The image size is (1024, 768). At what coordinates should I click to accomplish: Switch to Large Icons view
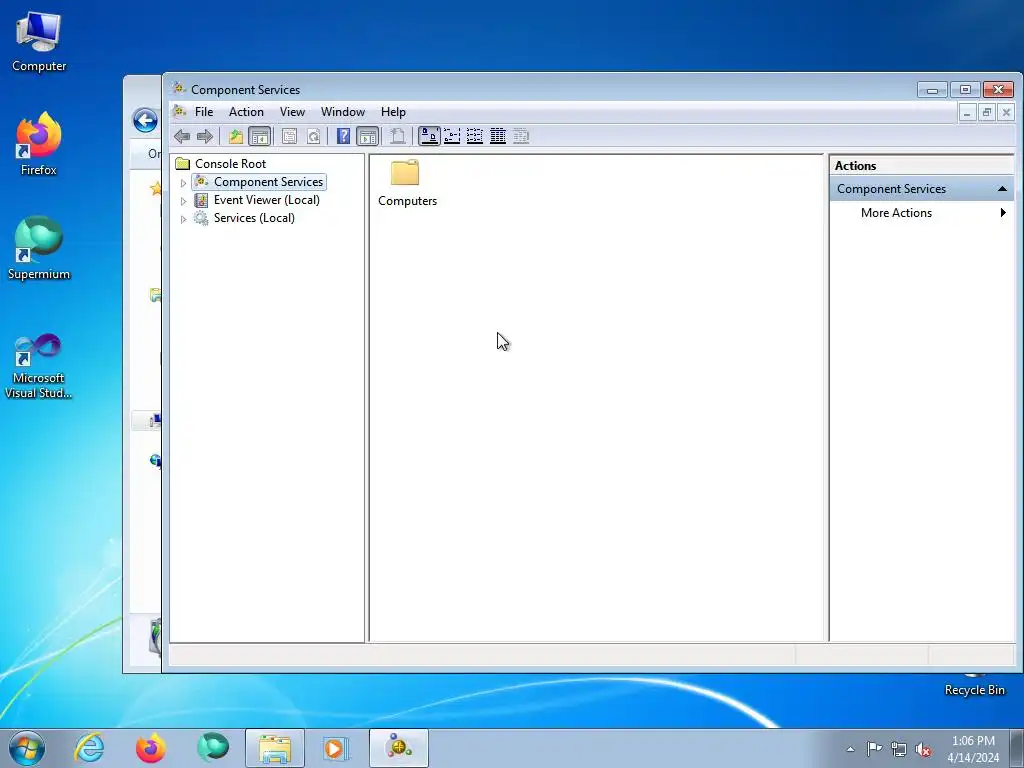[429, 136]
